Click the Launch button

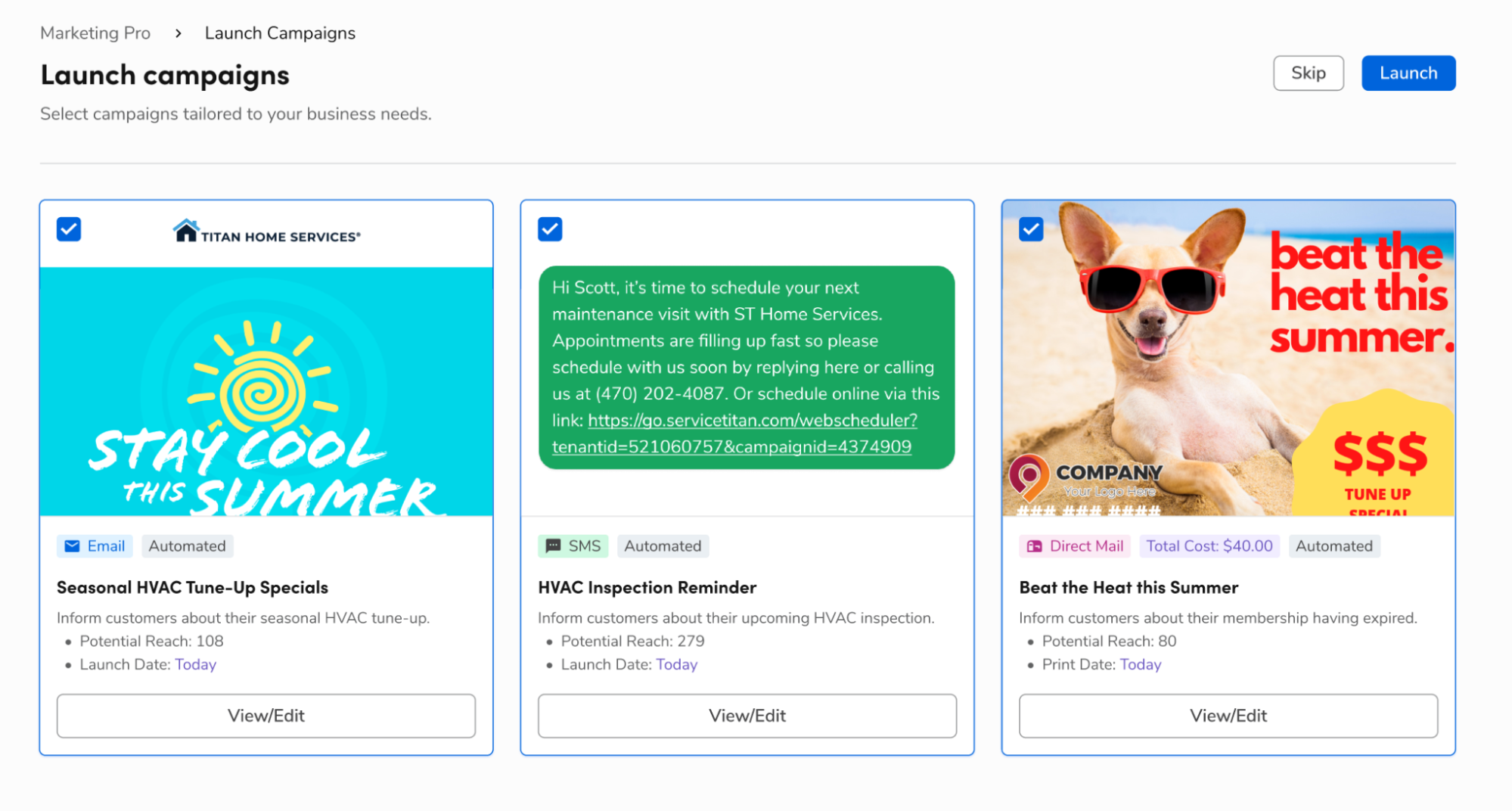click(1408, 73)
